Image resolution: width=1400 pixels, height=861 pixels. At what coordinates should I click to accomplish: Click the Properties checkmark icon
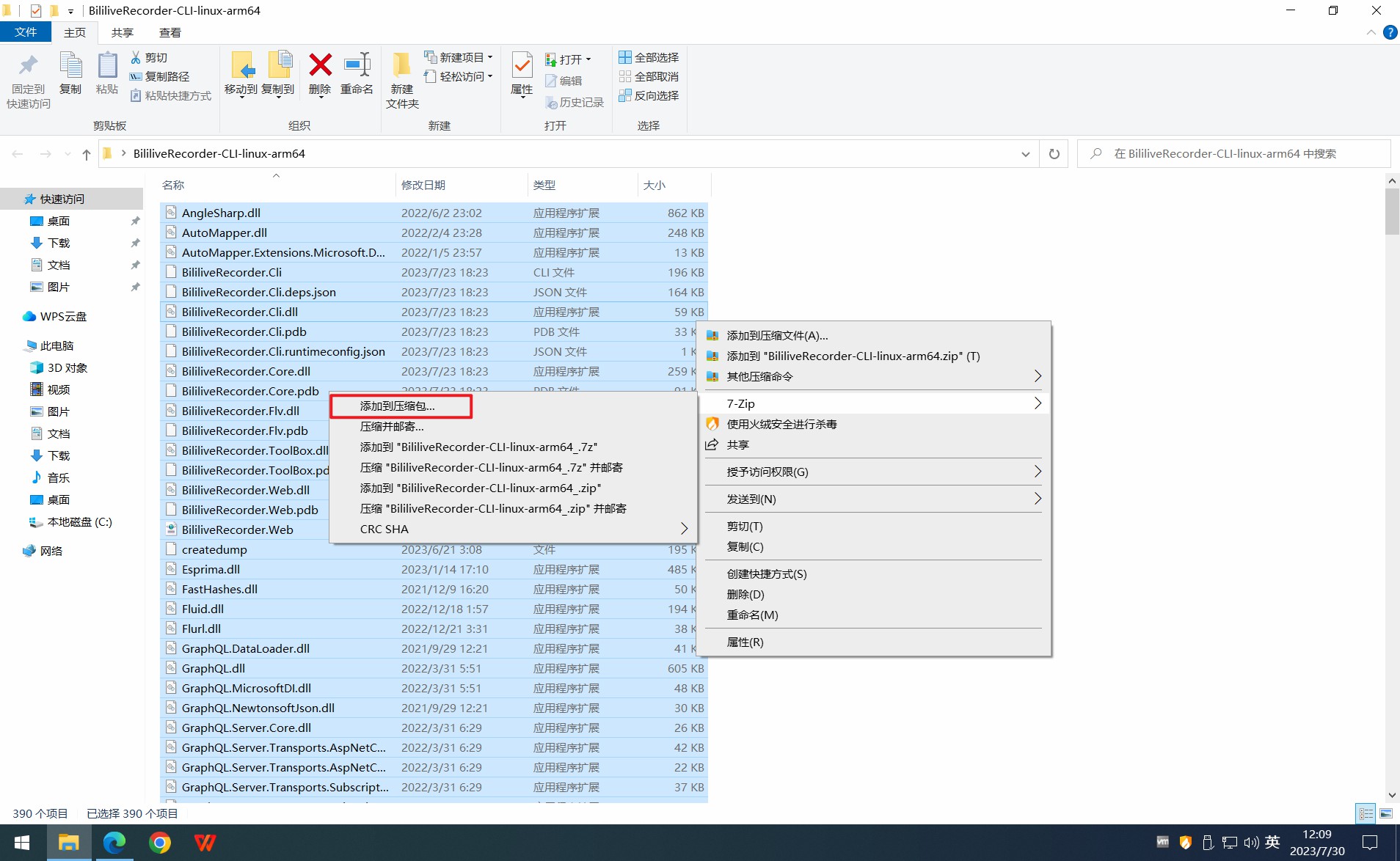522,66
